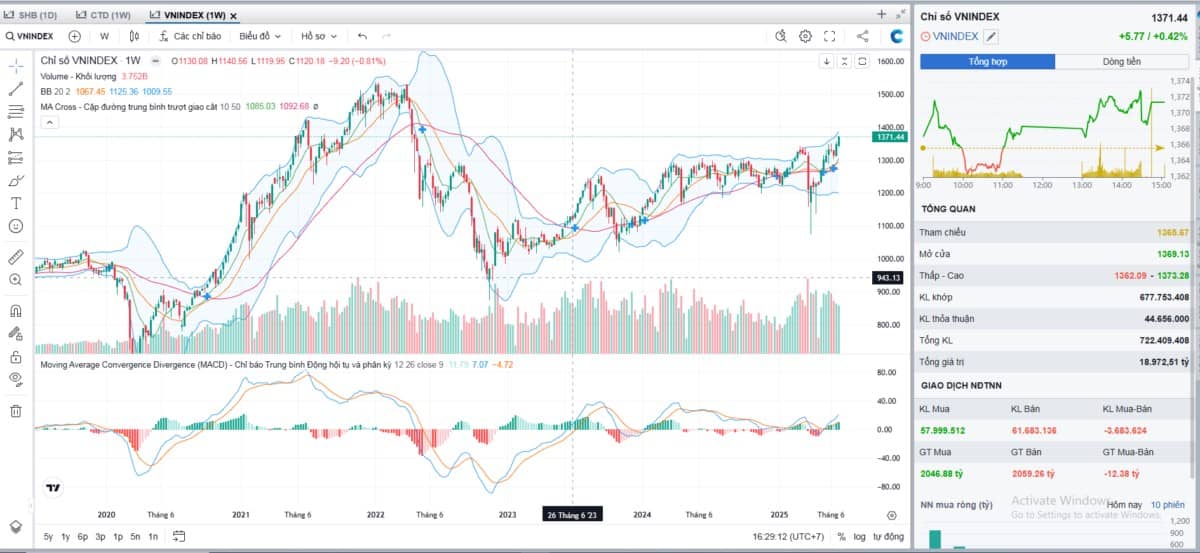
Task: Switch to the Dòng tiền tab
Action: (x=1122, y=61)
